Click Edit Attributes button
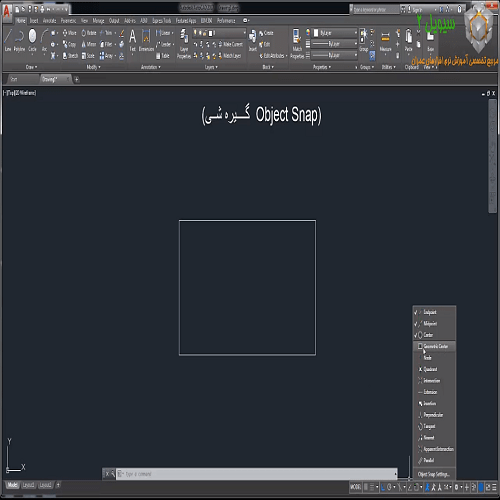 pos(274,56)
